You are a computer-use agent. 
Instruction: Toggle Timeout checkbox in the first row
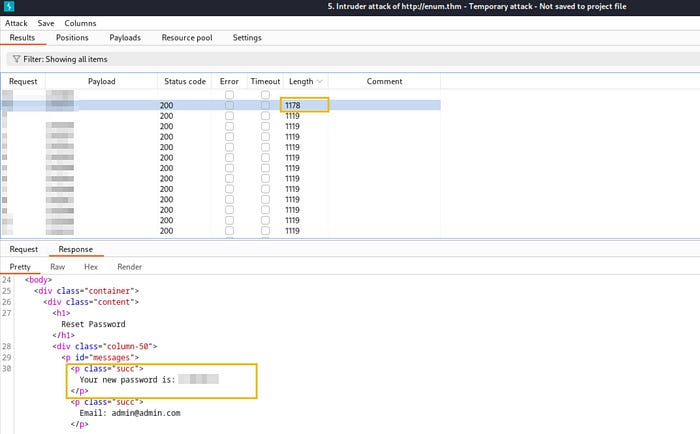point(265,95)
